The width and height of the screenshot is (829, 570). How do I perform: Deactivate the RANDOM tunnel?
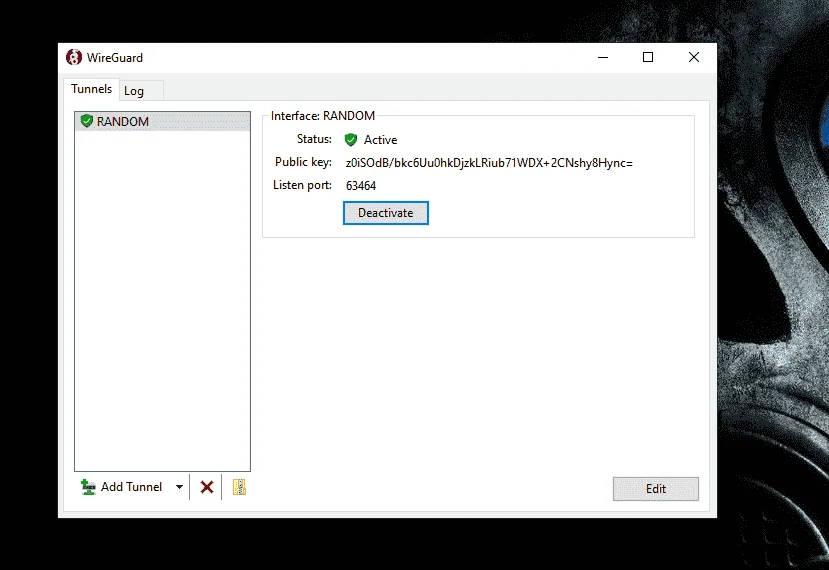point(385,213)
